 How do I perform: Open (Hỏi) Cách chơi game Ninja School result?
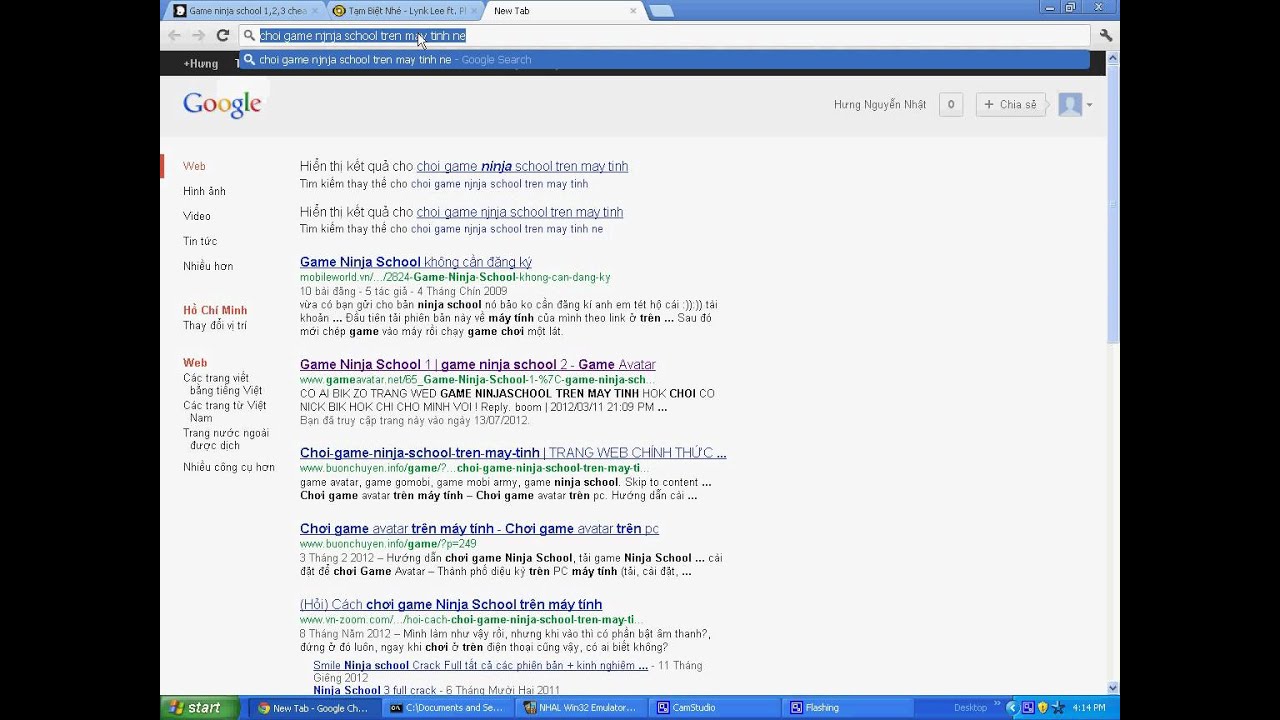(451, 605)
